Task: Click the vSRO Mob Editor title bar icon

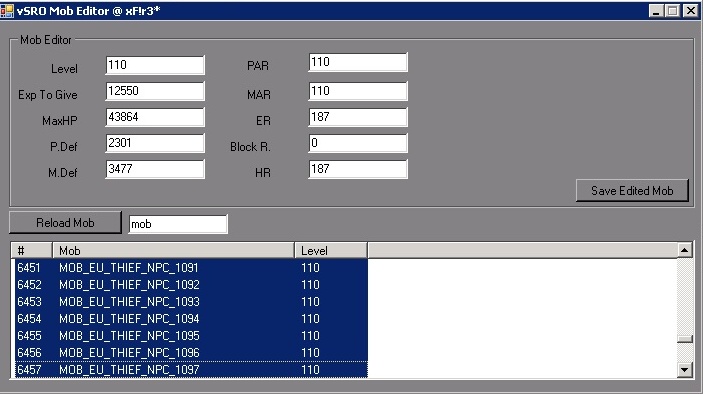Action: point(7,10)
